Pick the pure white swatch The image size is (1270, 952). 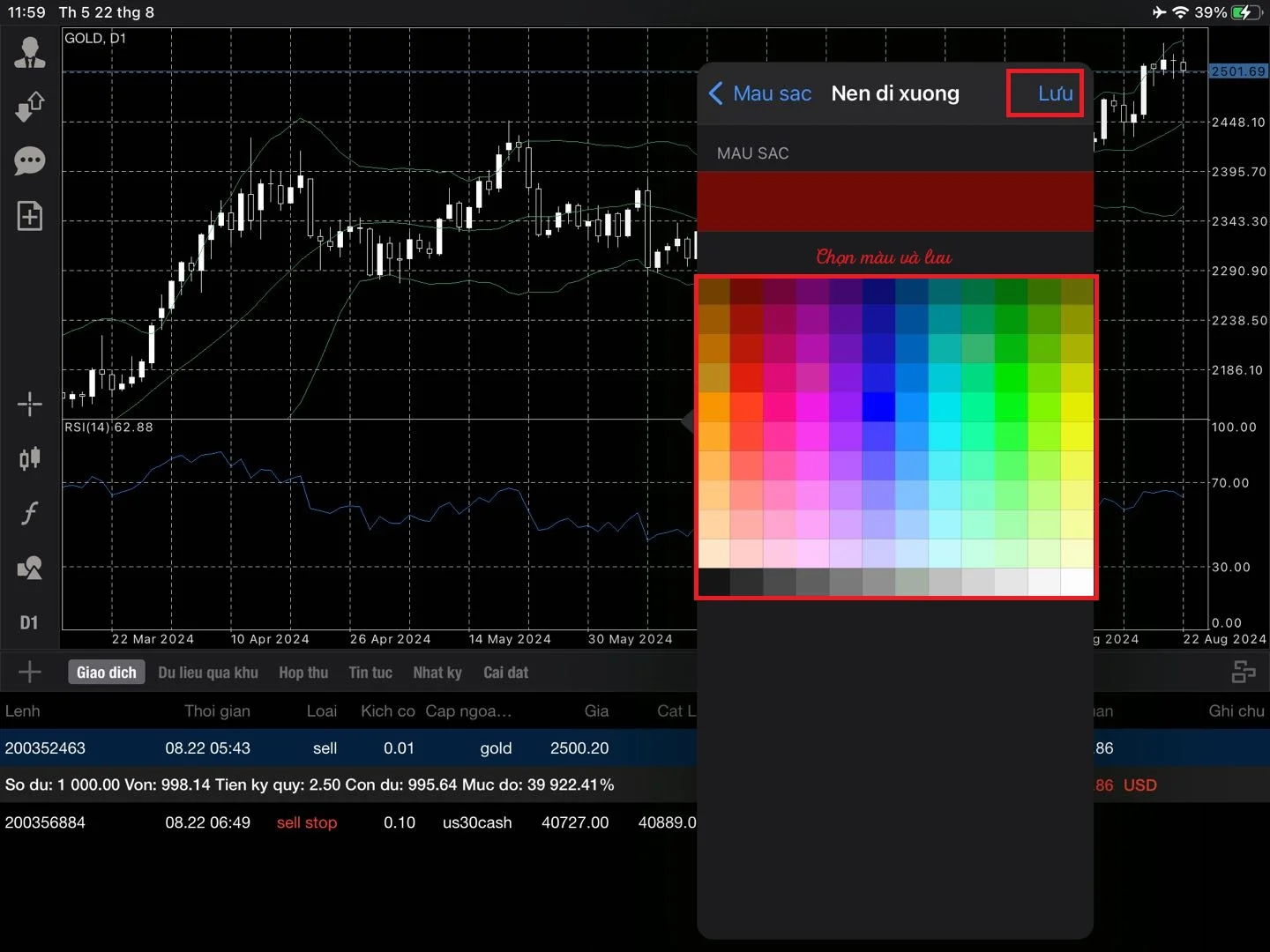[1078, 582]
